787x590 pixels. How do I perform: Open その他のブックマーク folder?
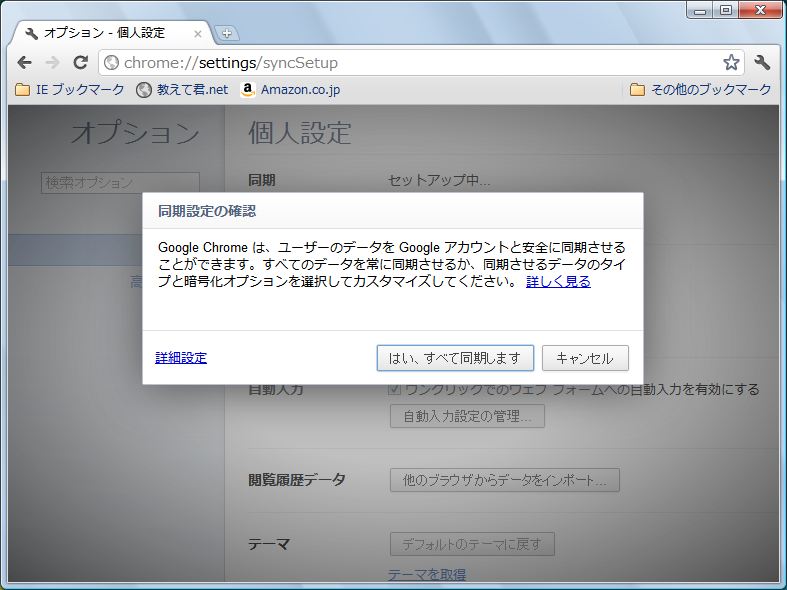coord(701,90)
